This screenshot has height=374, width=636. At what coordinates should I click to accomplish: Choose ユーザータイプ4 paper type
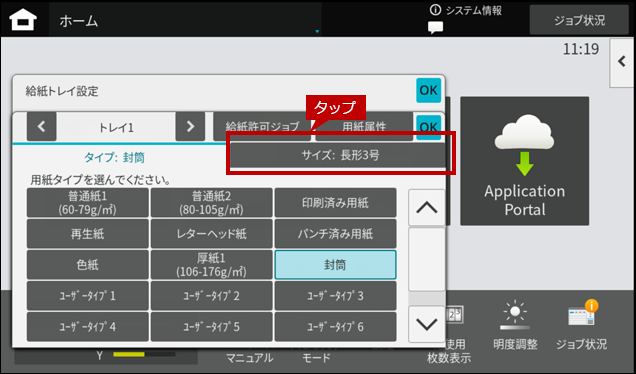[88, 327]
